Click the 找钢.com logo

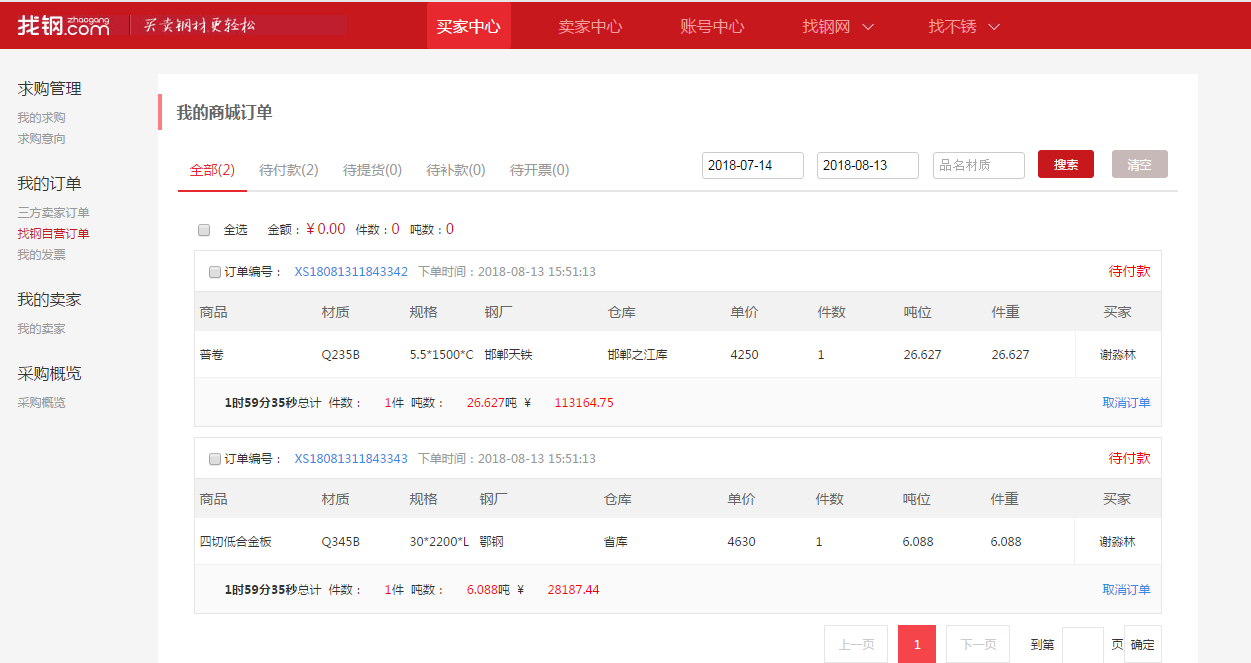click(63, 26)
